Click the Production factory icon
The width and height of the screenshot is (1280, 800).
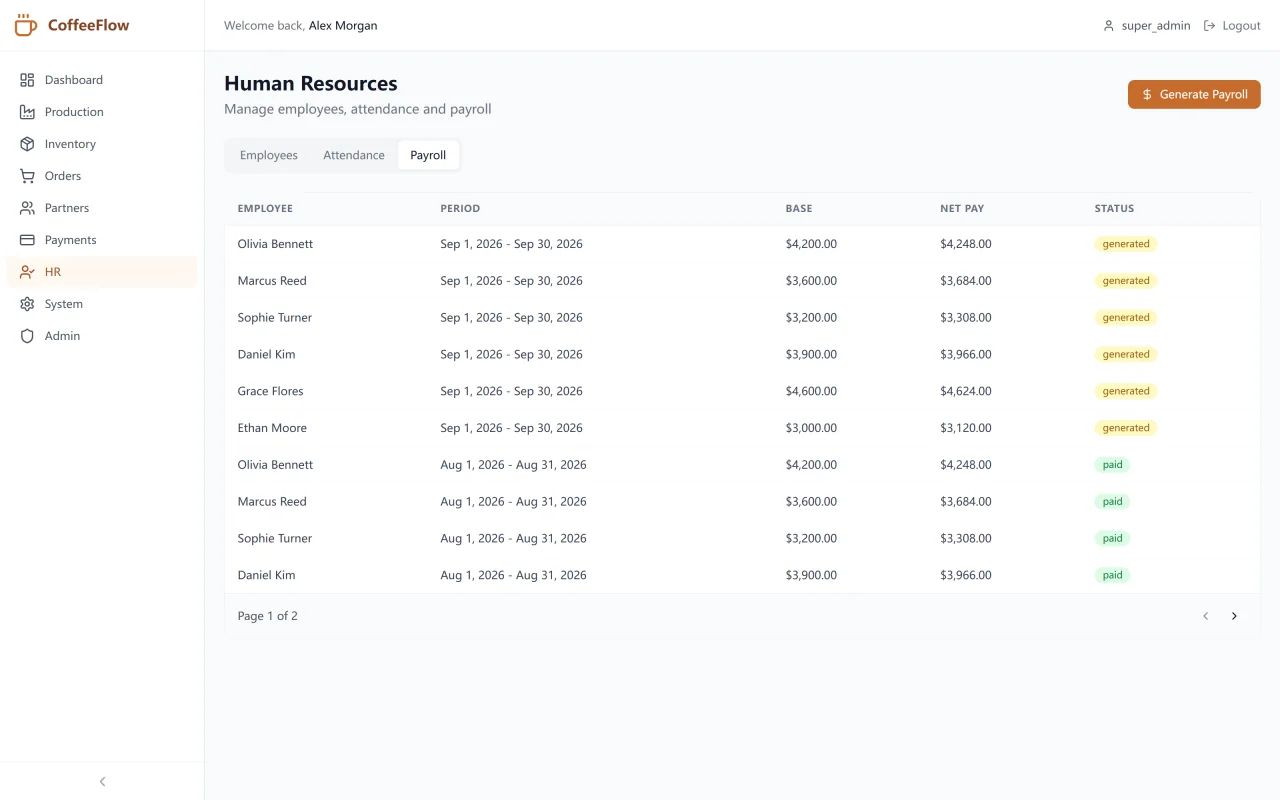[x=27, y=112]
